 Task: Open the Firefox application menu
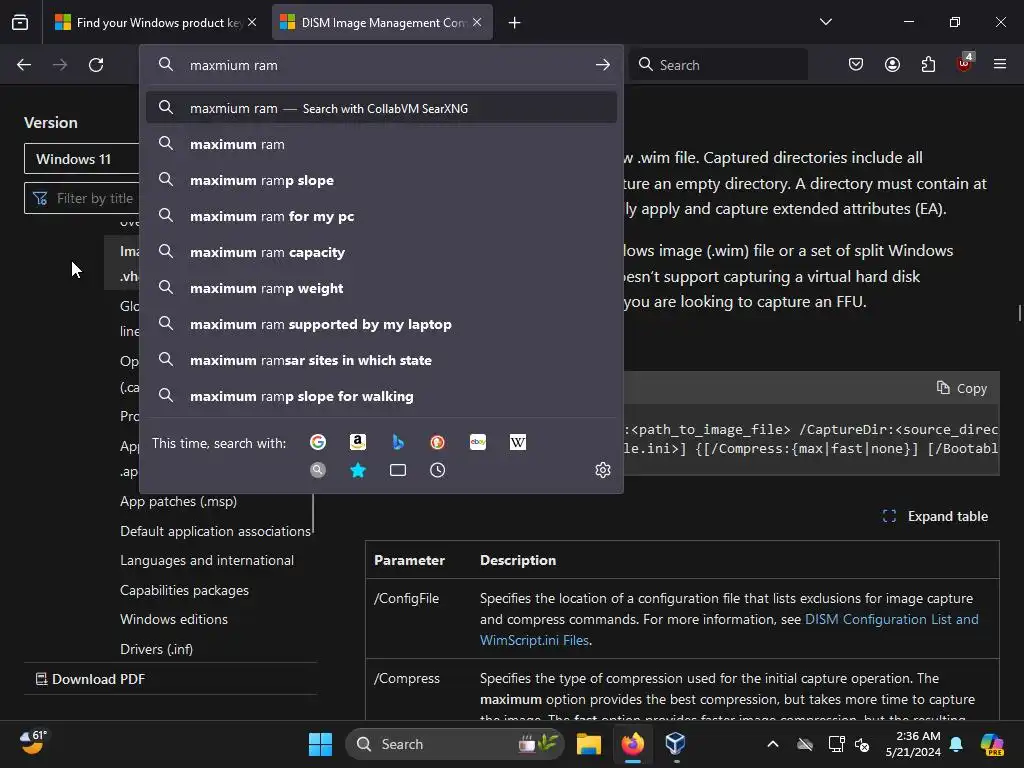point(1000,64)
